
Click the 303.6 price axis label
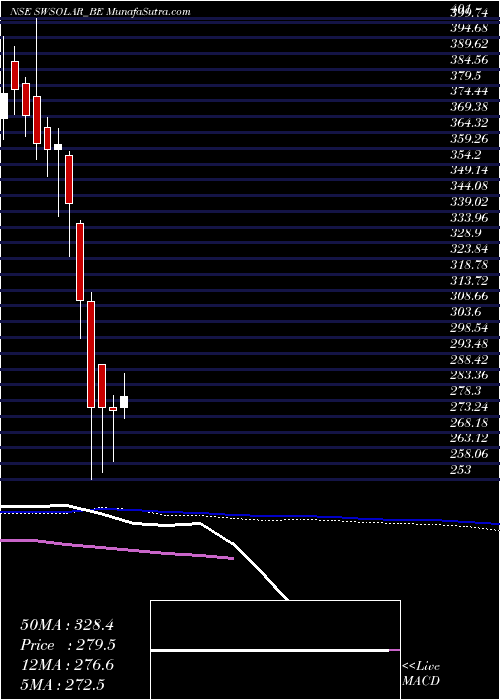pos(466,312)
